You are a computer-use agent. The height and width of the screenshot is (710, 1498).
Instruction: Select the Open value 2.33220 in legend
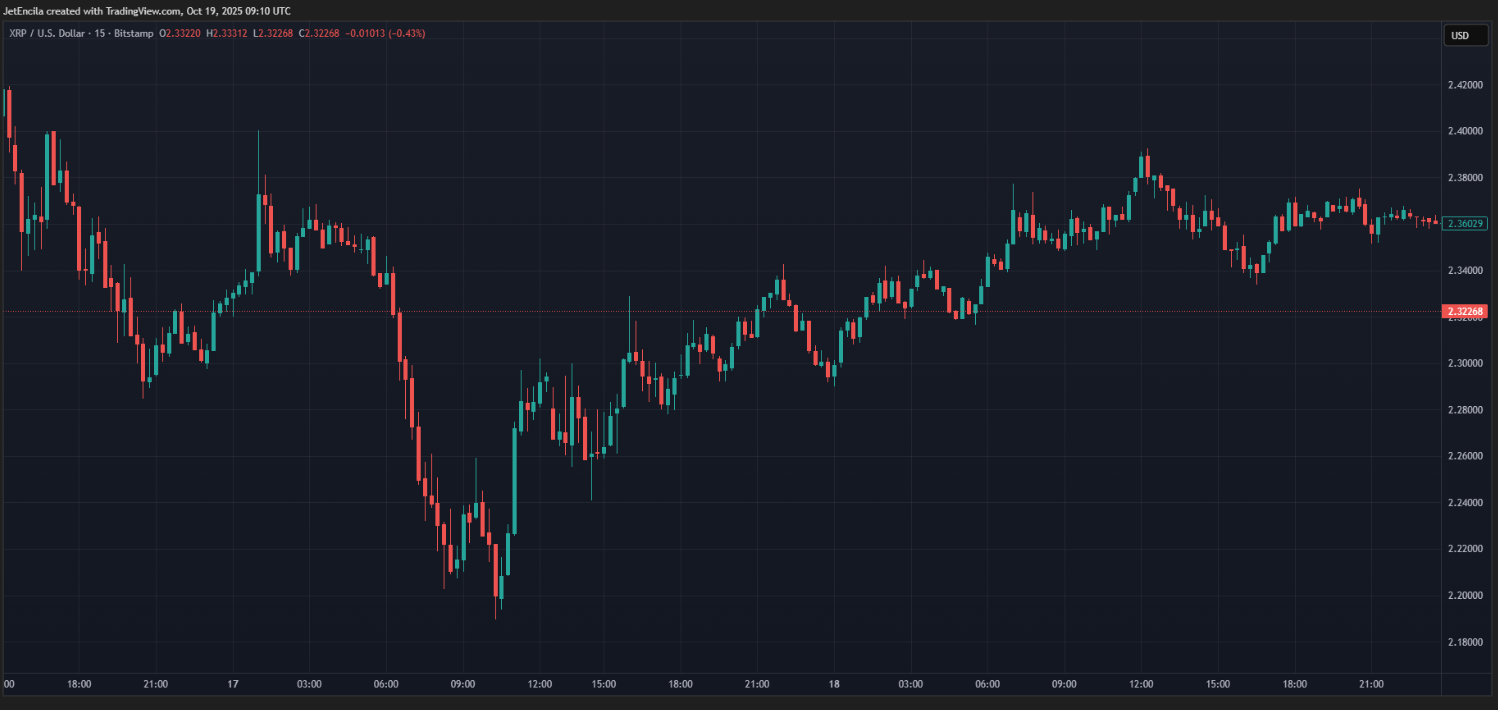pyautogui.click(x=183, y=33)
